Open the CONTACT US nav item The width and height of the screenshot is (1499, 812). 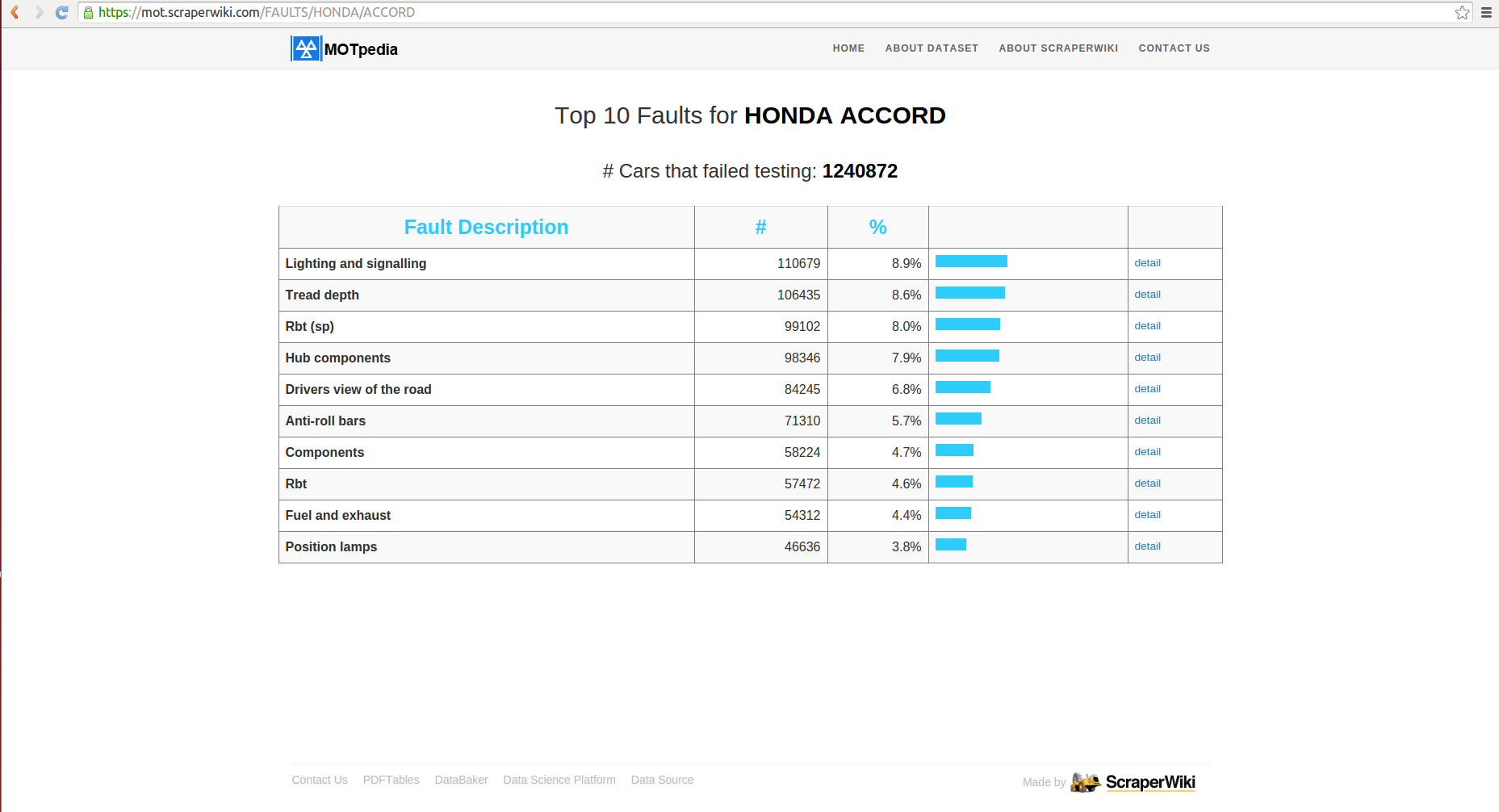pos(1174,48)
